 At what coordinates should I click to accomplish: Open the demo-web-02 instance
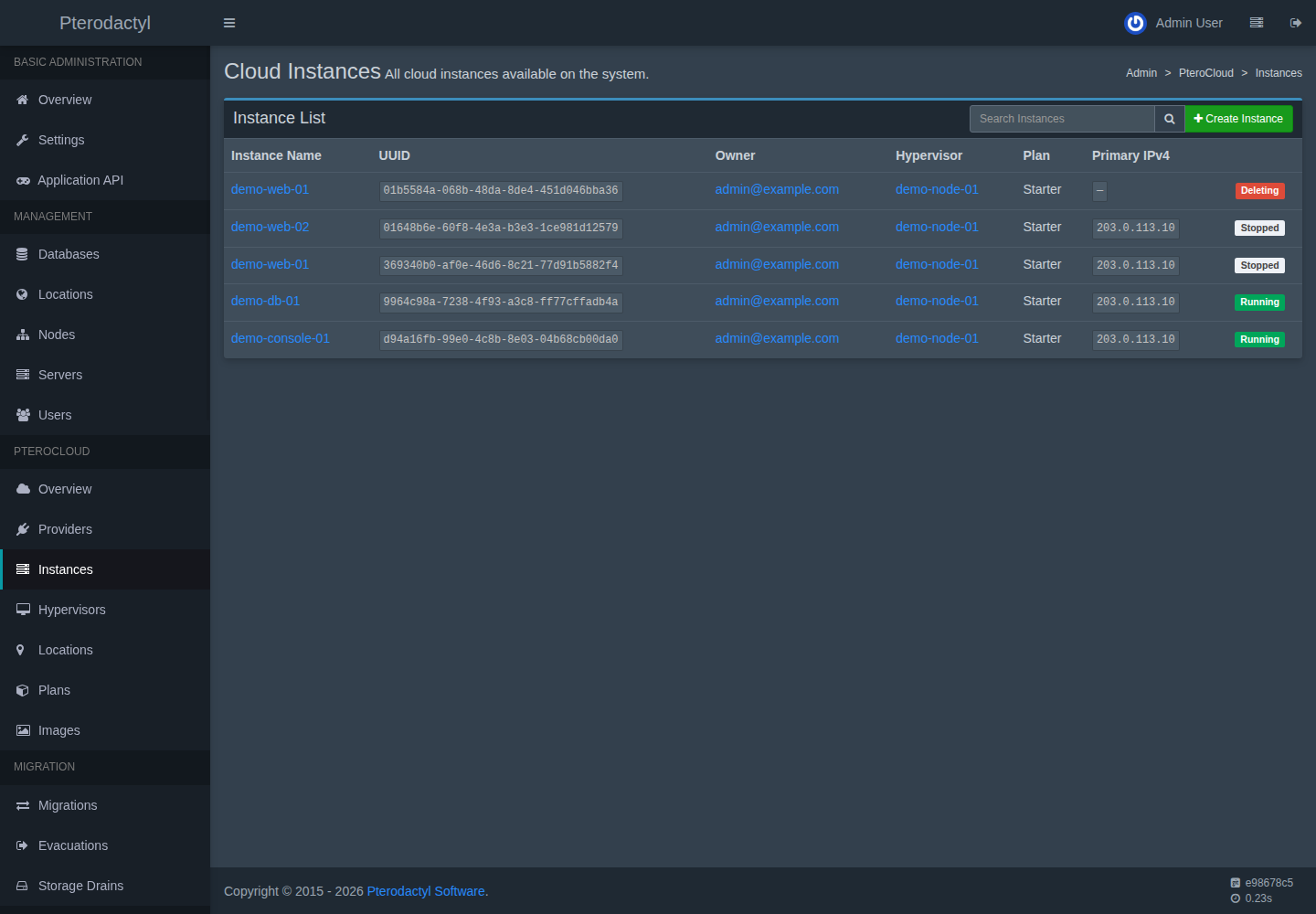pyautogui.click(x=270, y=227)
